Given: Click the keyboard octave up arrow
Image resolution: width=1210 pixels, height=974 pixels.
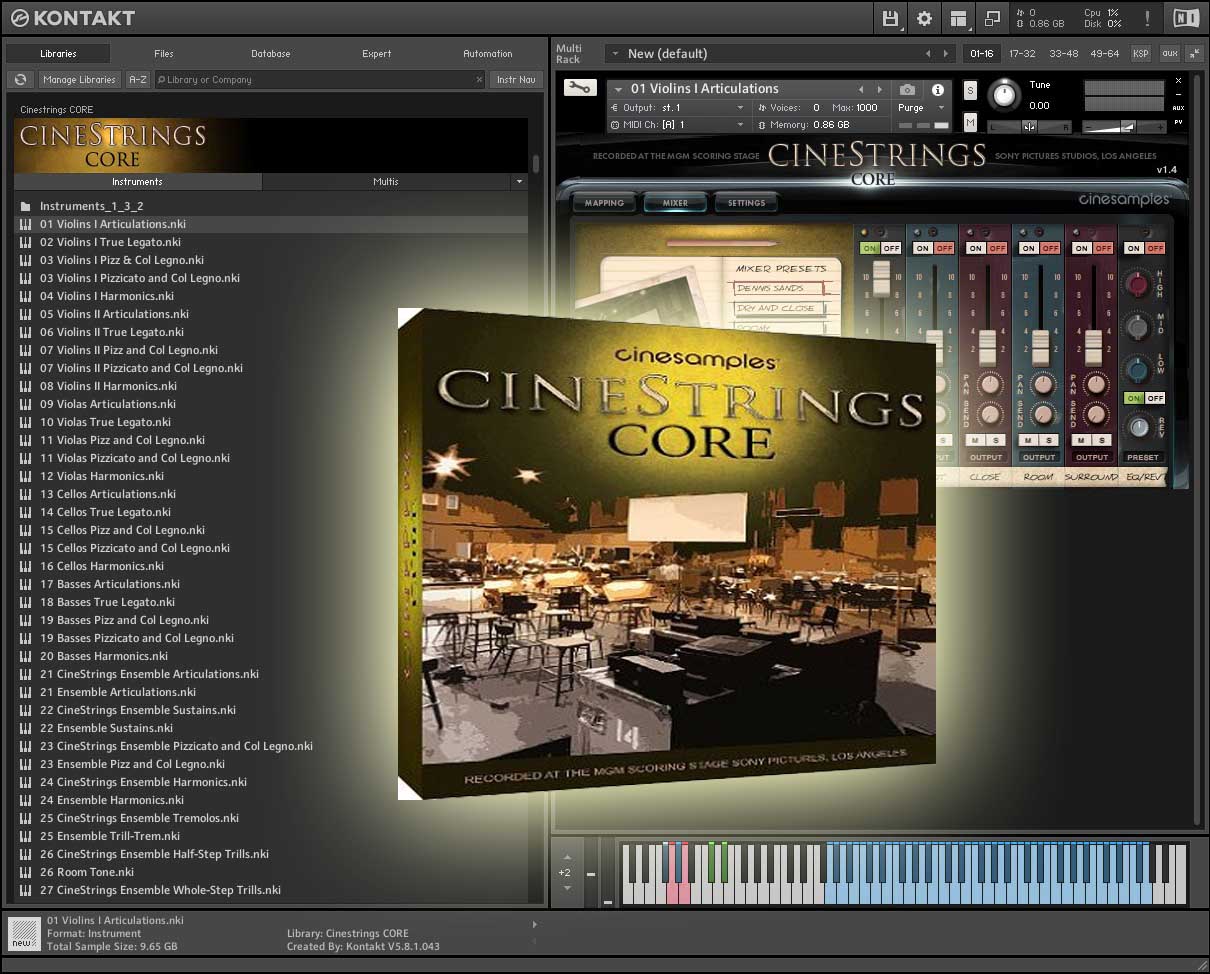Looking at the screenshot, I should [x=567, y=857].
